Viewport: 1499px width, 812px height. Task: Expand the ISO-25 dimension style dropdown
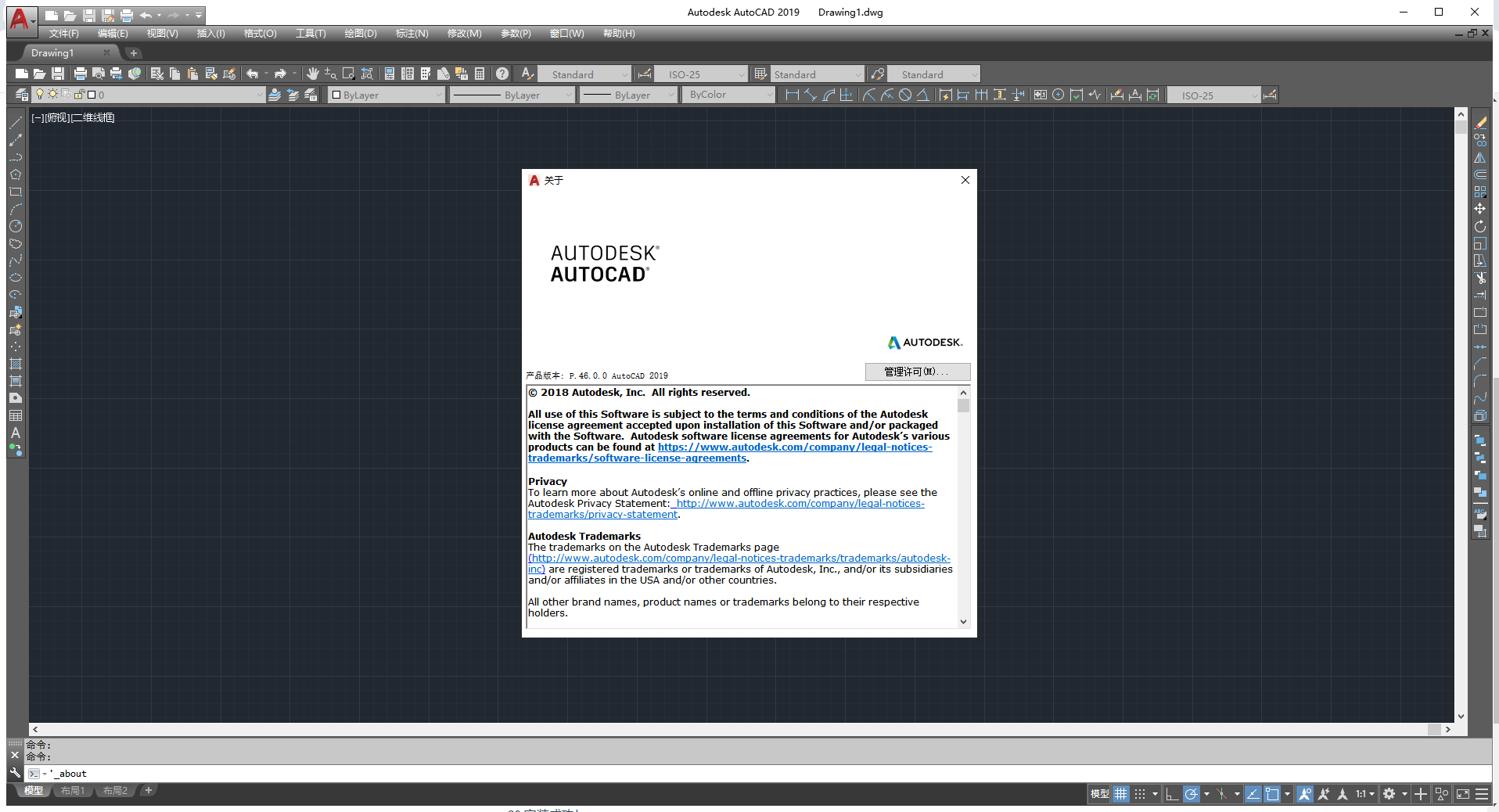[x=741, y=74]
